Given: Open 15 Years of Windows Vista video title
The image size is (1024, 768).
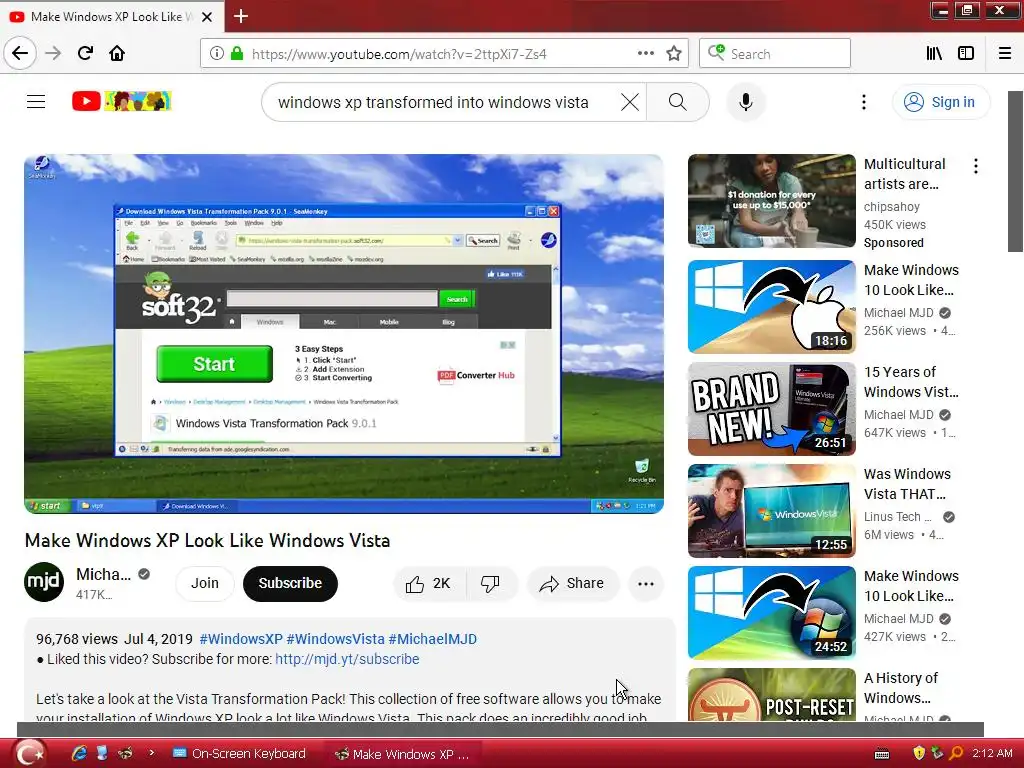Looking at the screenshot, I should tap(911, 382).
